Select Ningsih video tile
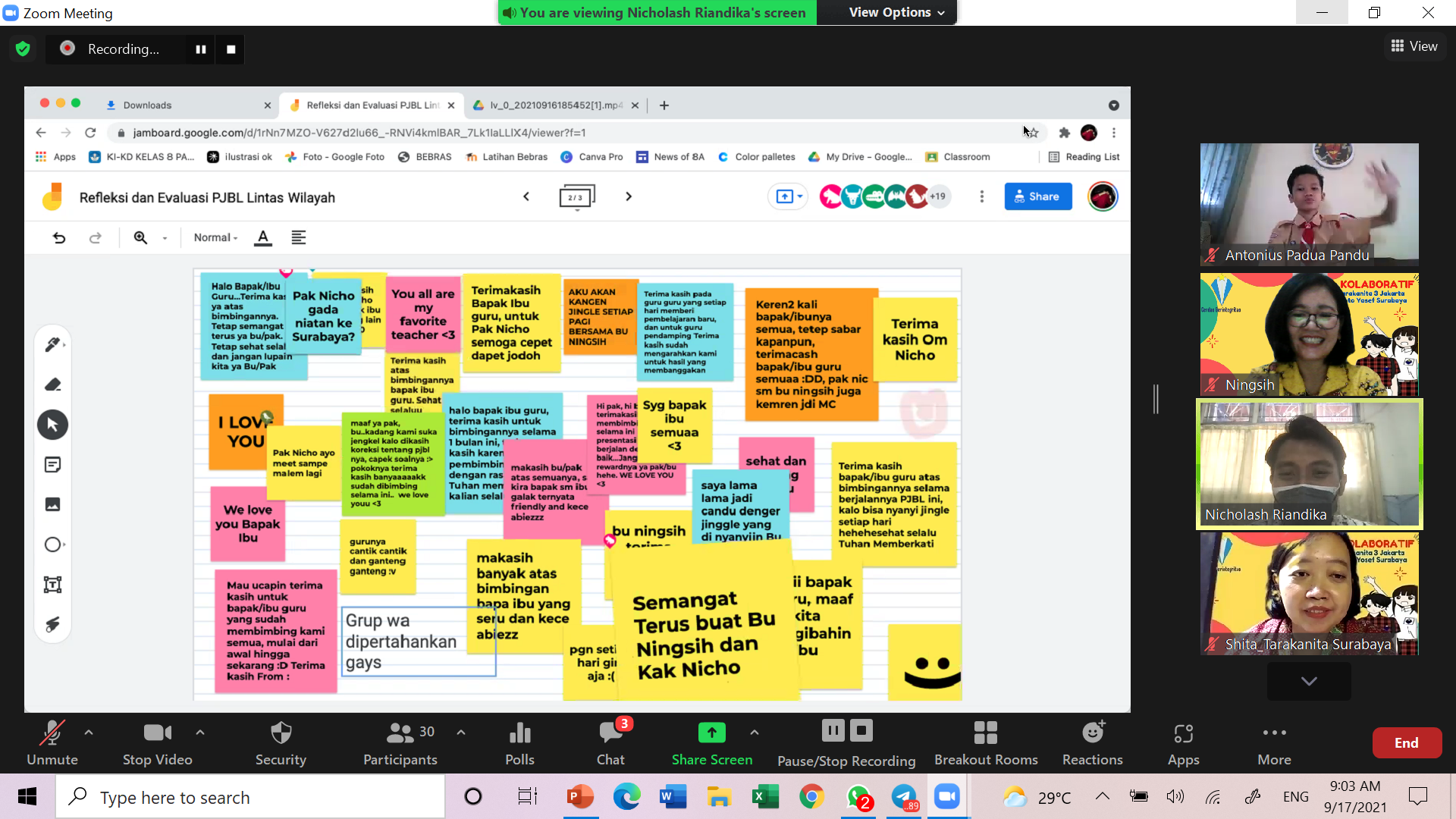This screenshot has width=1456, height=819. [1309, 334]
